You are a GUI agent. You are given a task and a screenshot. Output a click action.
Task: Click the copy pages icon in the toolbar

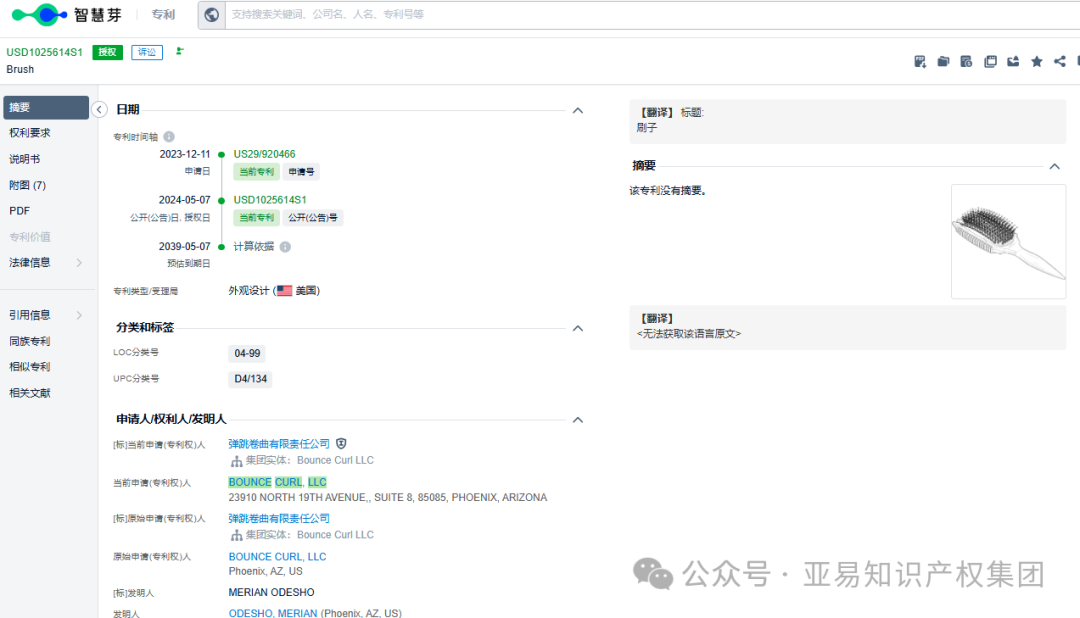point(990,61)
